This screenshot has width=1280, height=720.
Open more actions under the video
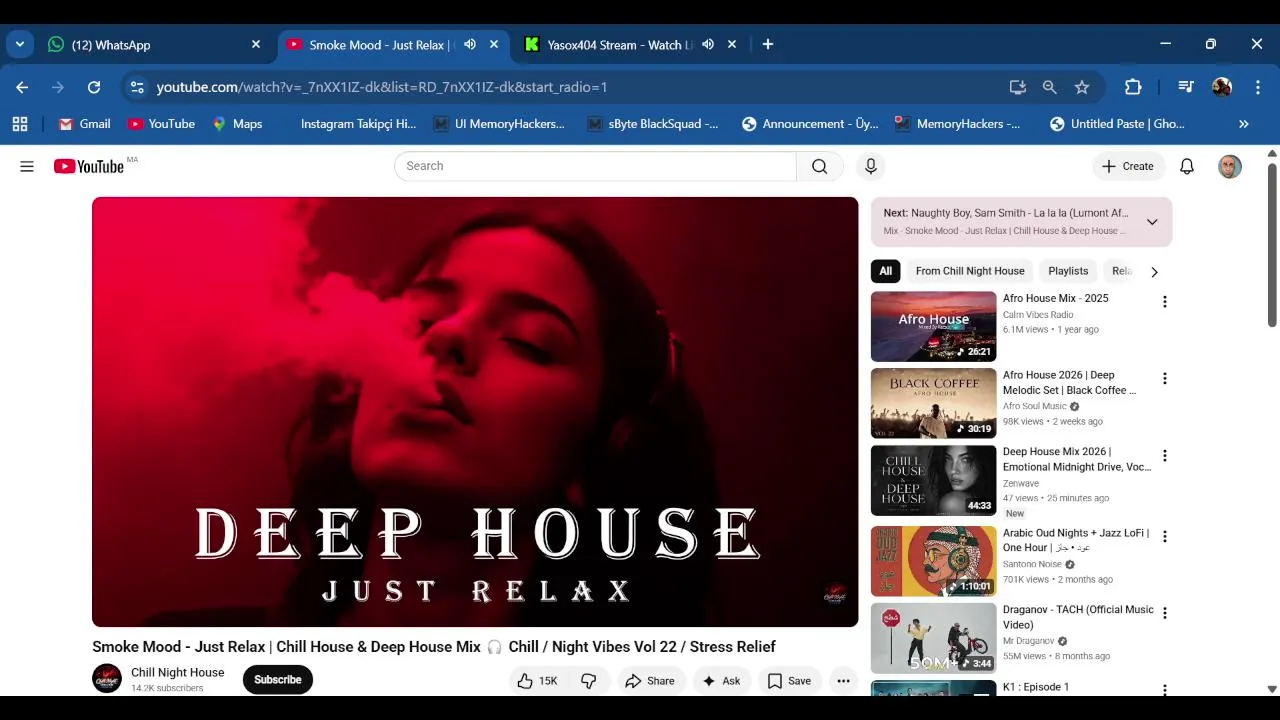844,681
